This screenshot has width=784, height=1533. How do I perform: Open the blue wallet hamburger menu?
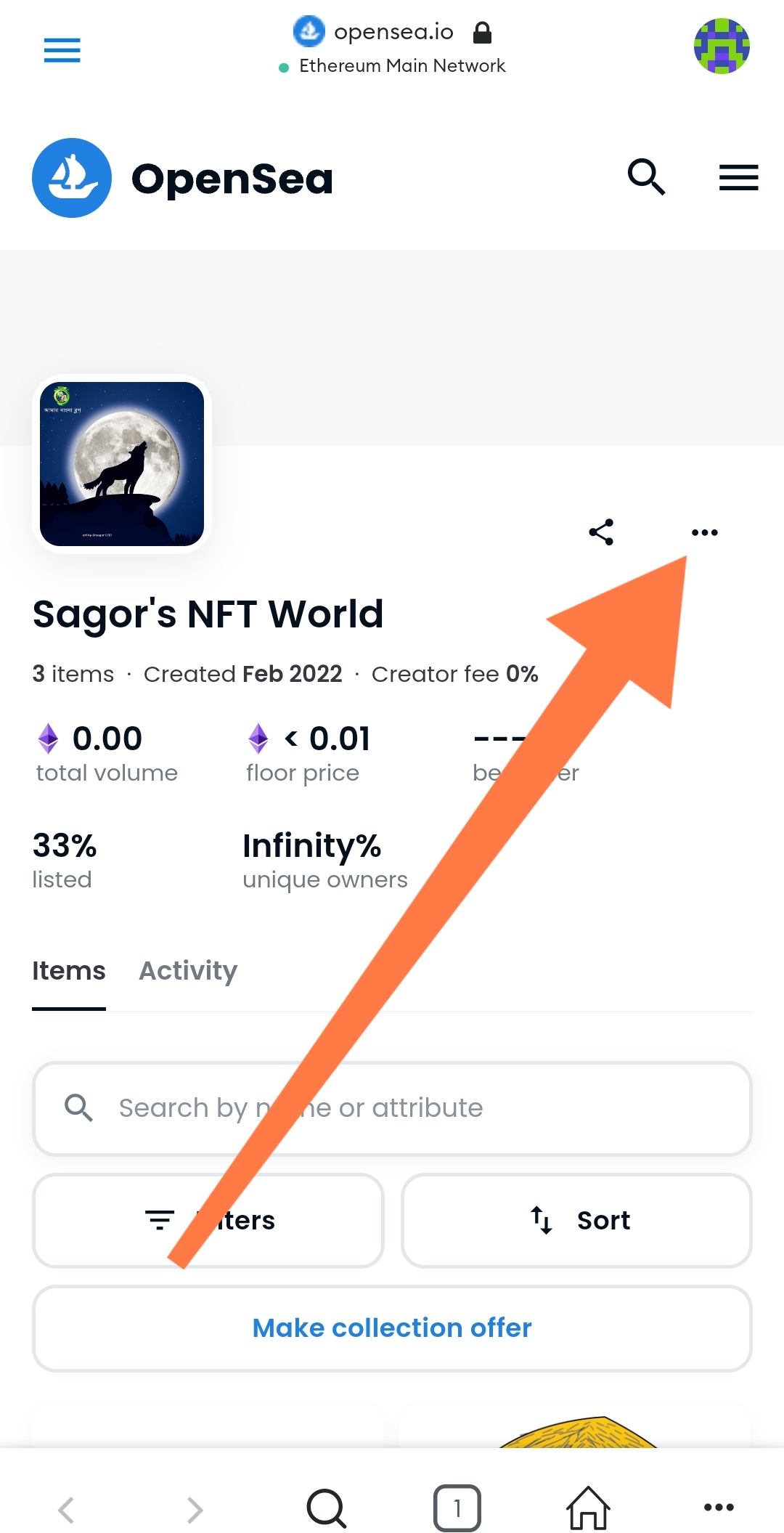tap(62, 50)
